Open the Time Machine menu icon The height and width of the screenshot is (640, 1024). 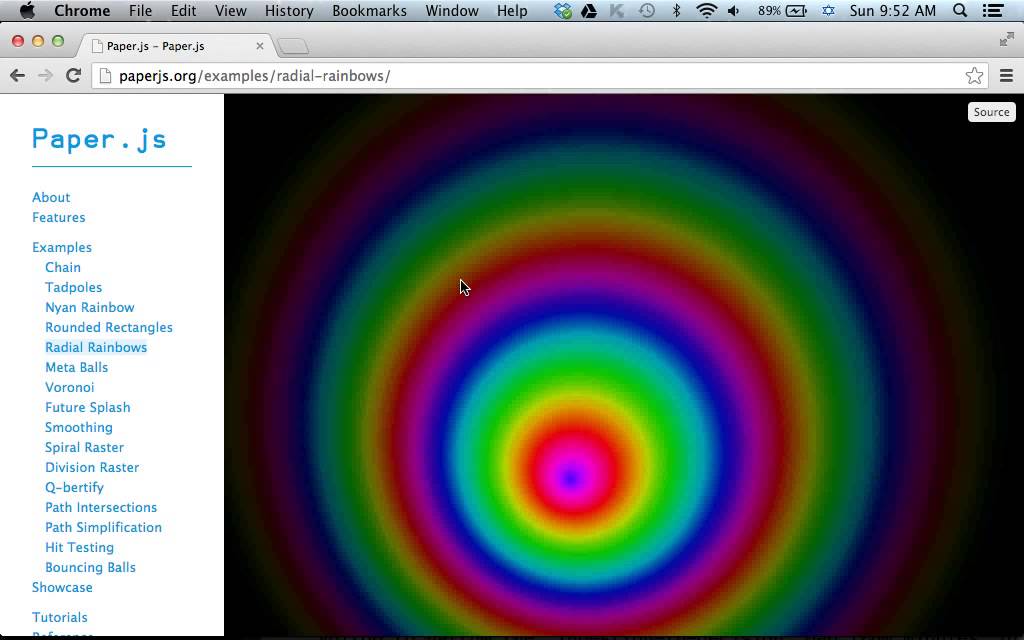pyautogui.click(x=647, y=10)
